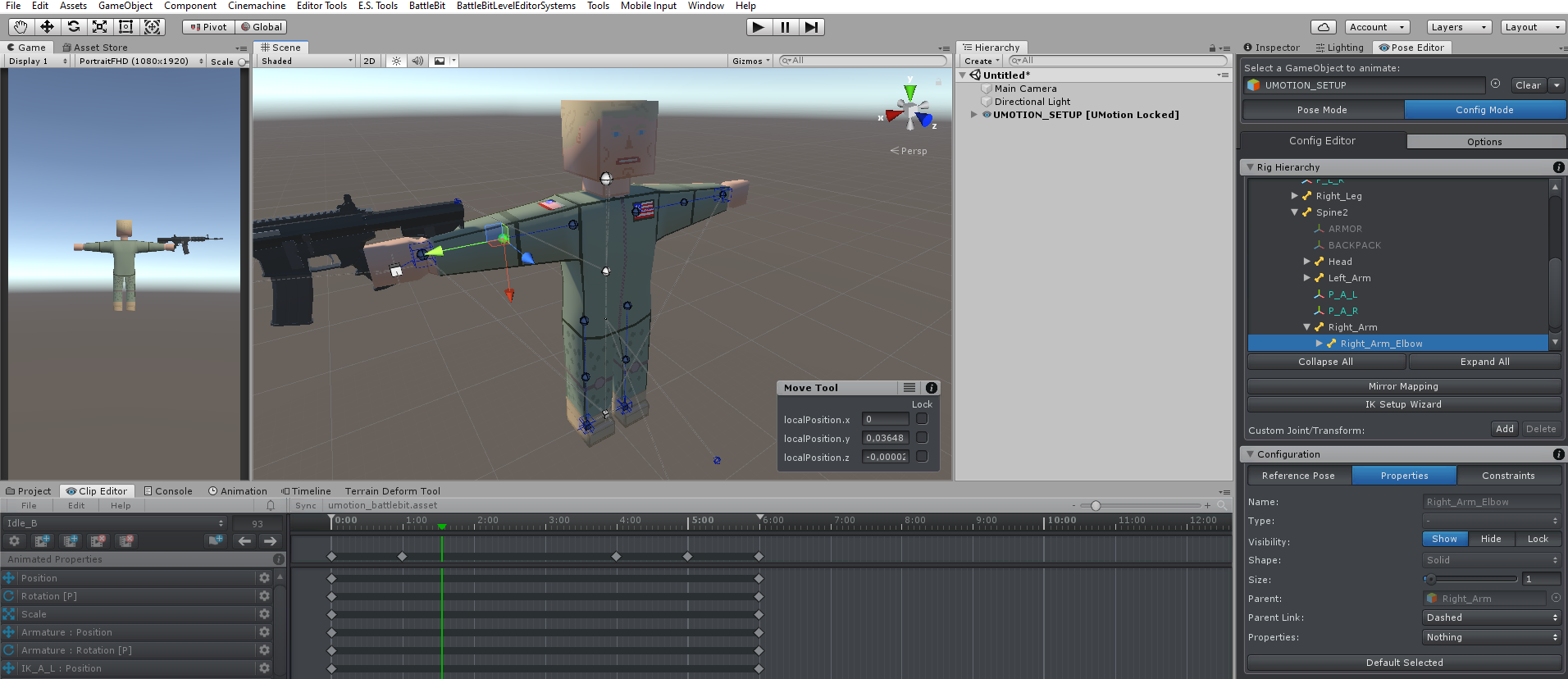Open the Shaded draw mode dropdown

pos(307,61)
